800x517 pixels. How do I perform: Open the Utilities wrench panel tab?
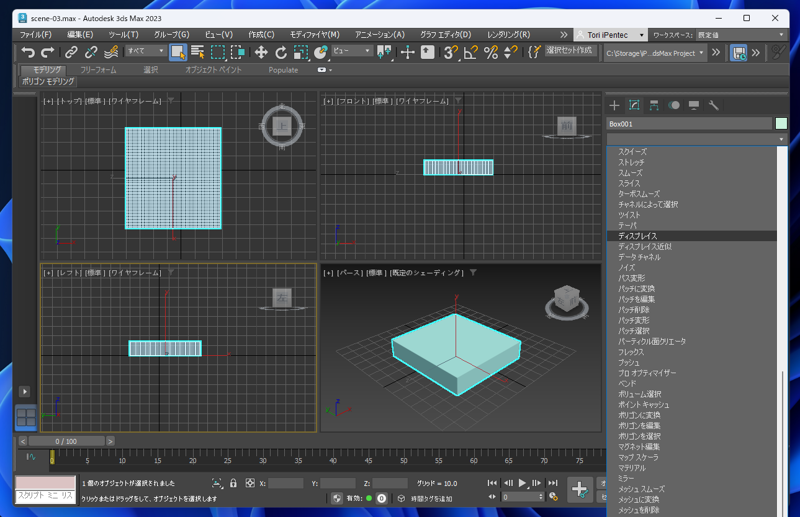[714, 105]
